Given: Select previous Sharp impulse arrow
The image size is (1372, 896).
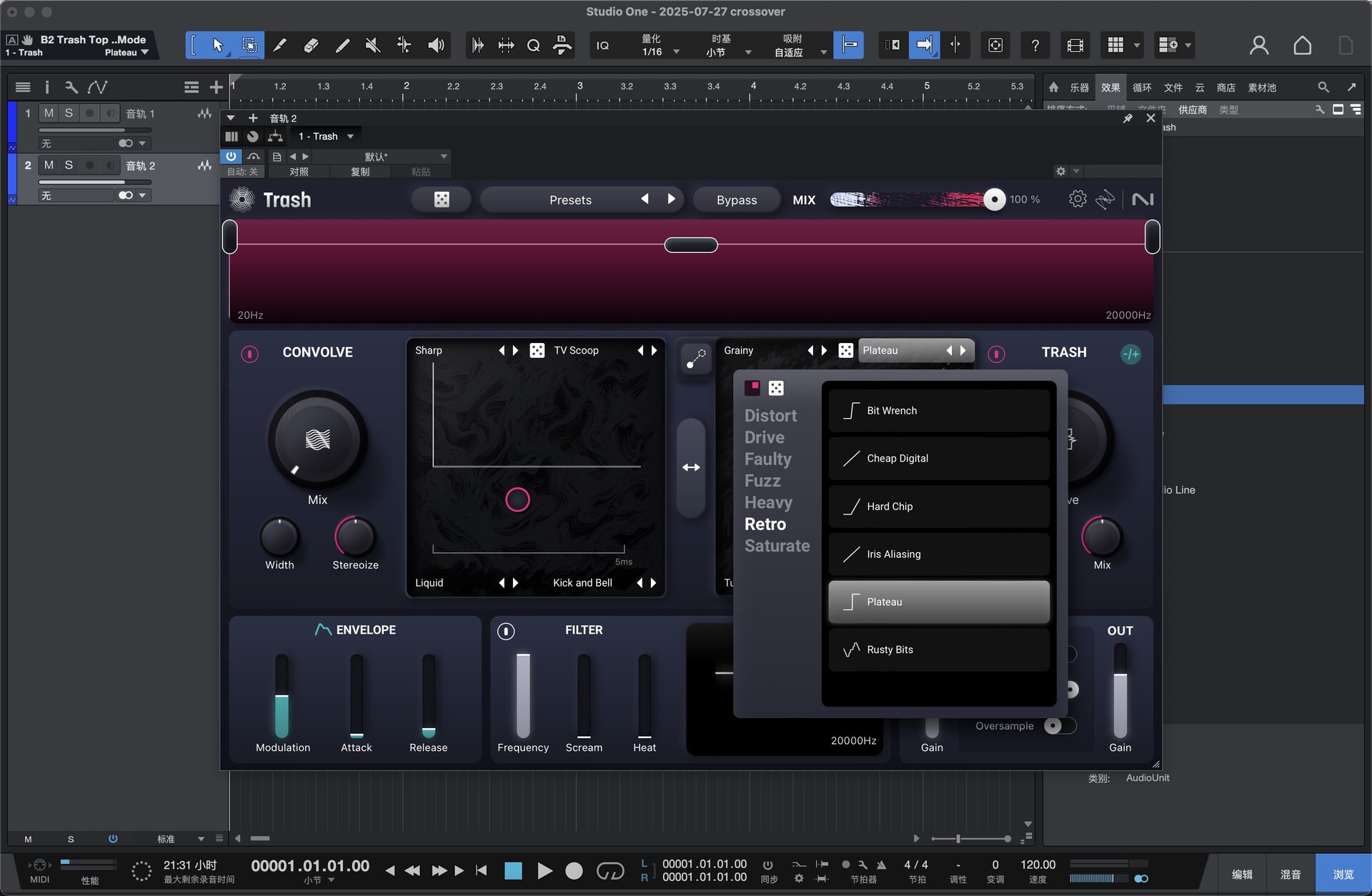Looking at the screenshot, I should coord(501,350).
